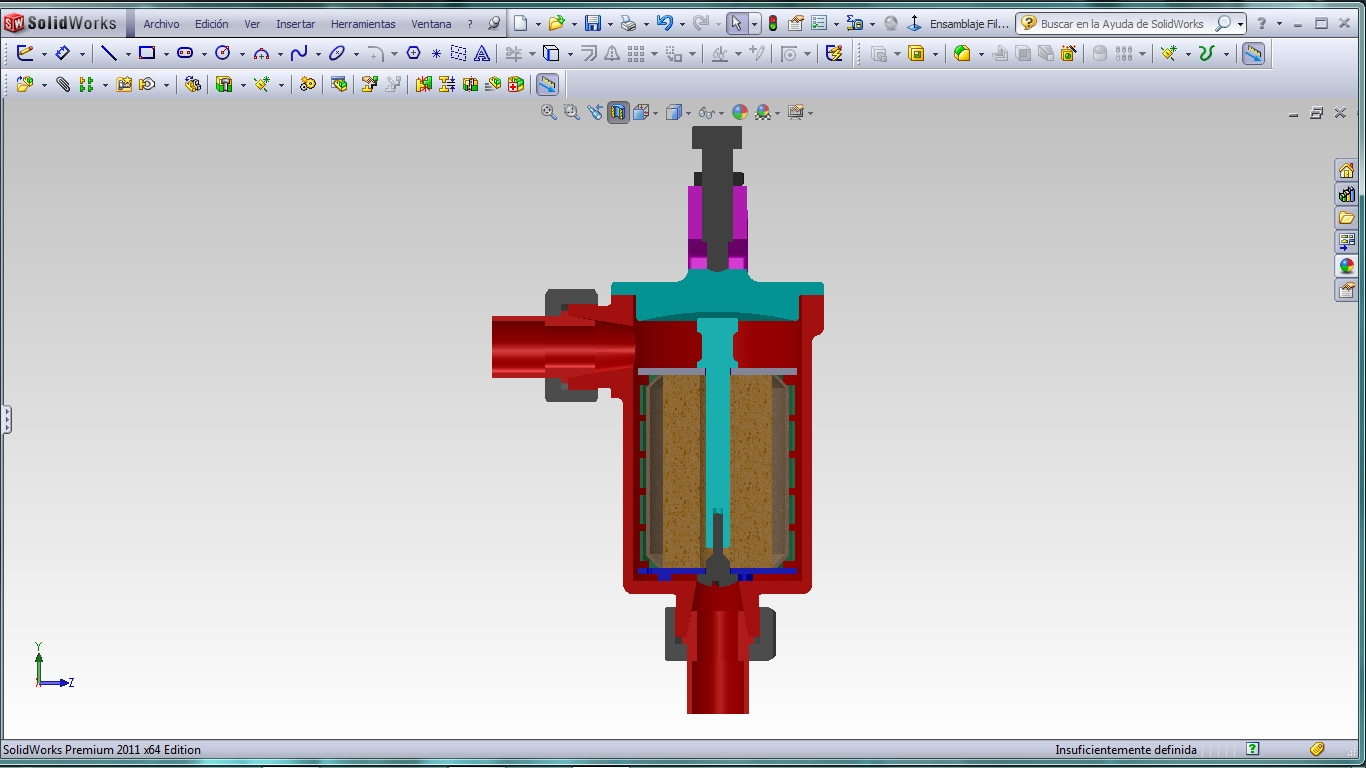Select the Text sketch tool
The image size is (1366, 768).
[x=482, y=54]
